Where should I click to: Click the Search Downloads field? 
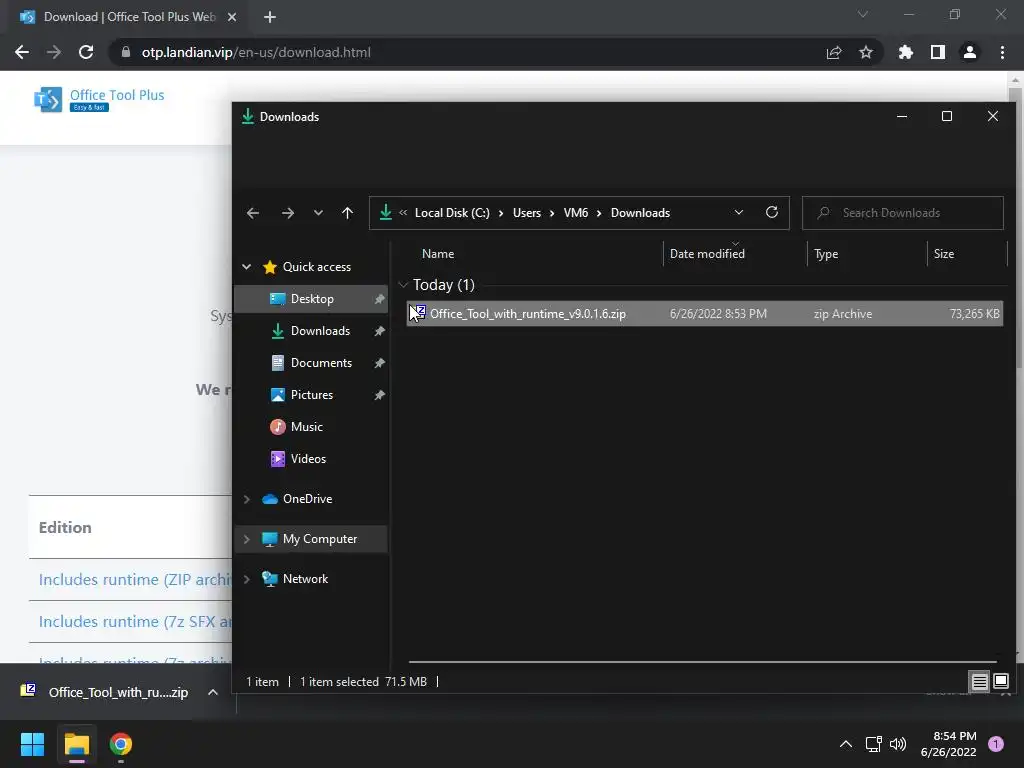click(x=903, y=213)
